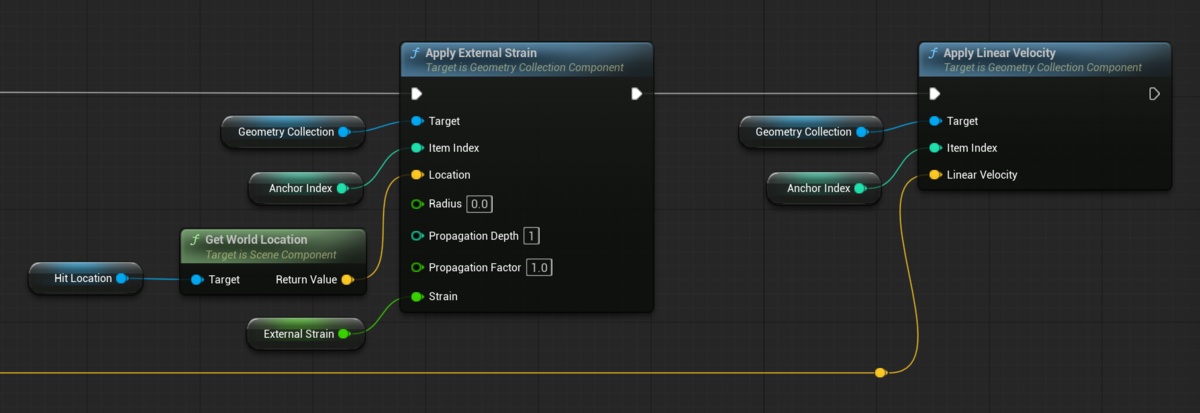
Task: Click Return Value pin of Get World Location
Action: [347, 280]
